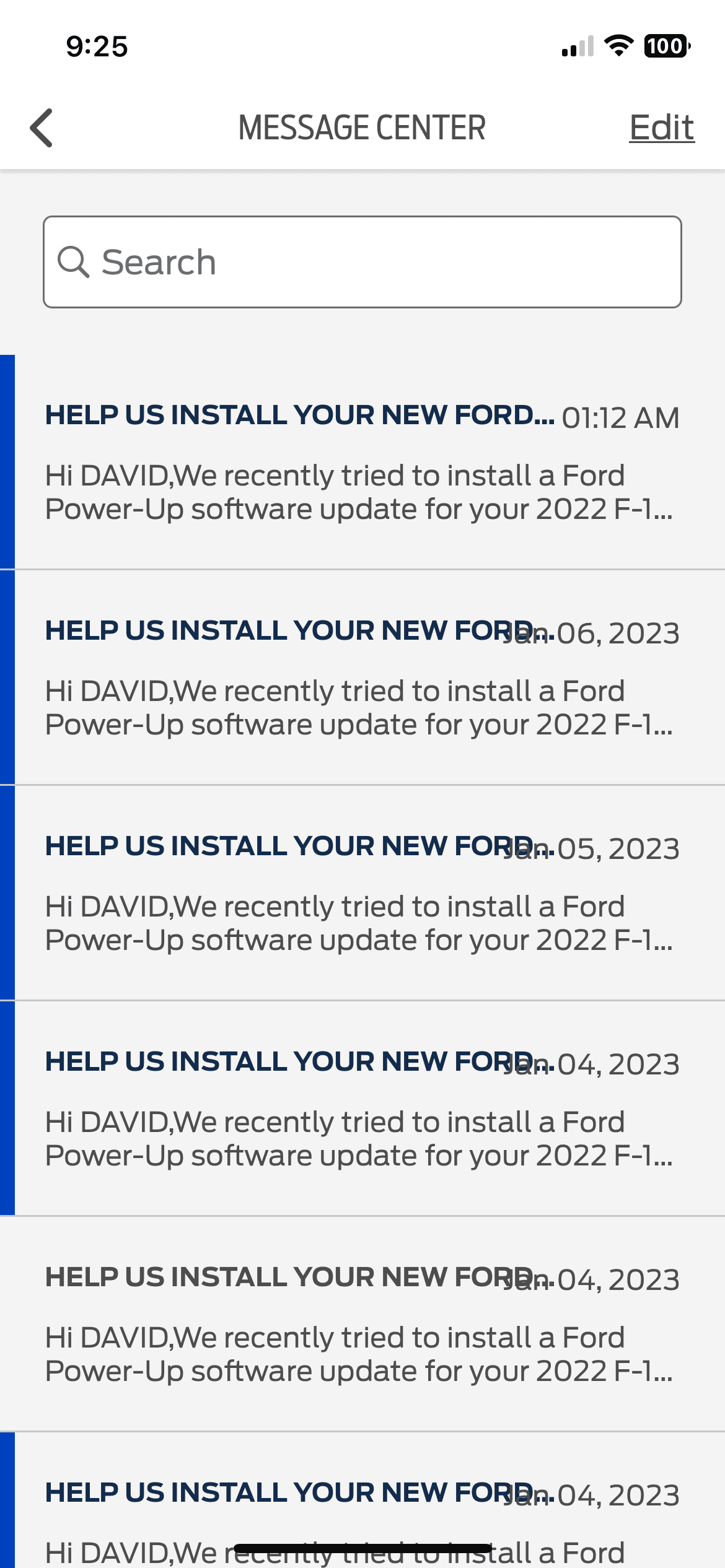725x1568 pixels.
Task: Tap the battery indicator showing 100
Action: point(667,46)
